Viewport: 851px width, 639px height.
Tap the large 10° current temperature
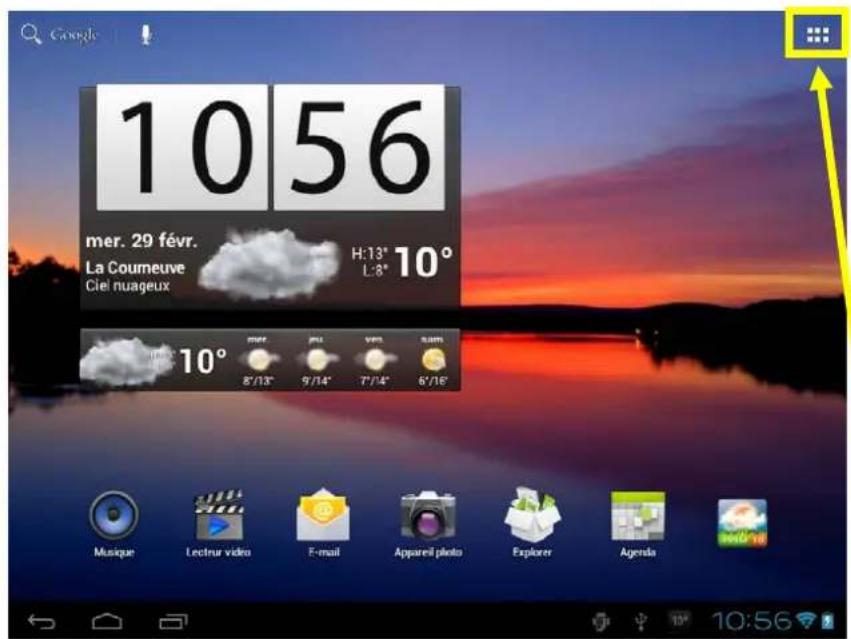point(423,262)
